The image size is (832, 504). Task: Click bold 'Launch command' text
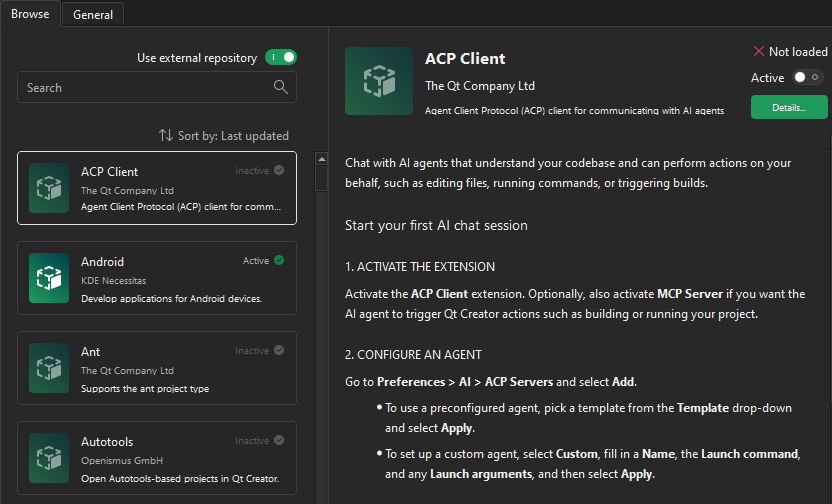pos(750,454)
